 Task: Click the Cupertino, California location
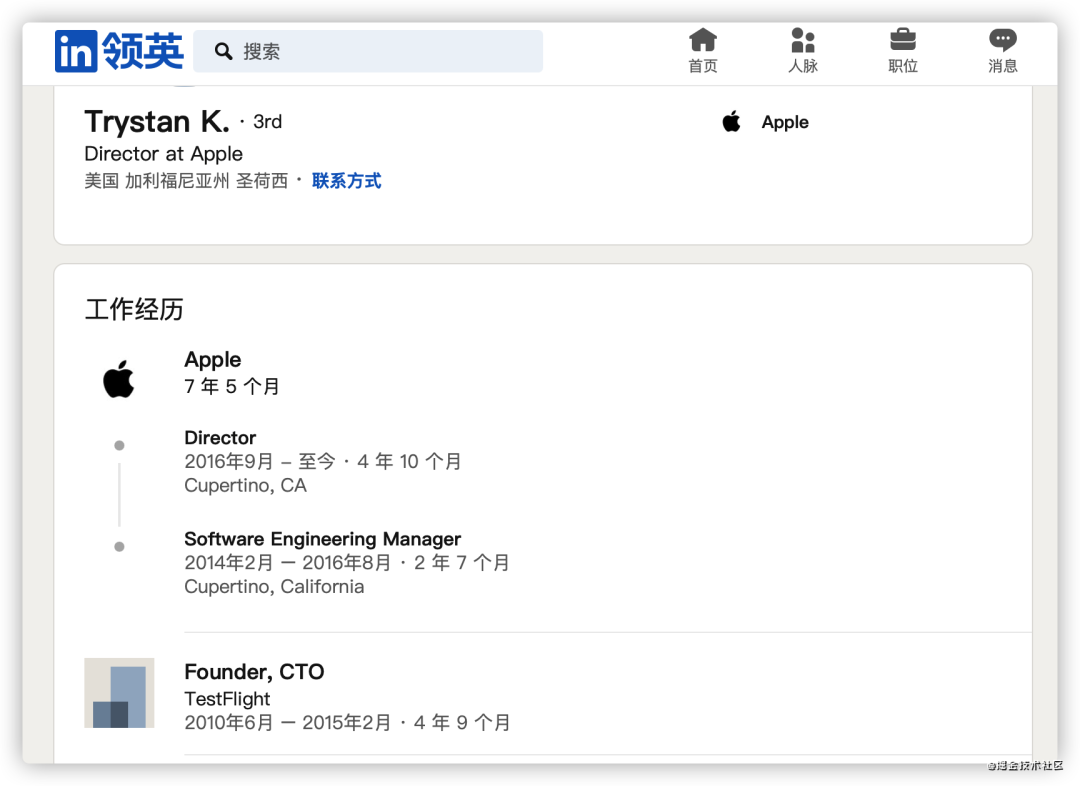click(274, 587)
